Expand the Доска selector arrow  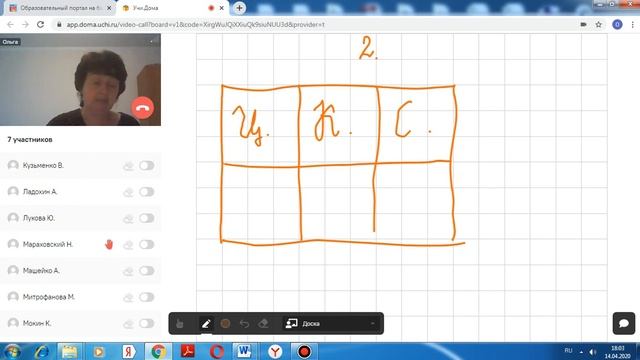pos(372,324)
